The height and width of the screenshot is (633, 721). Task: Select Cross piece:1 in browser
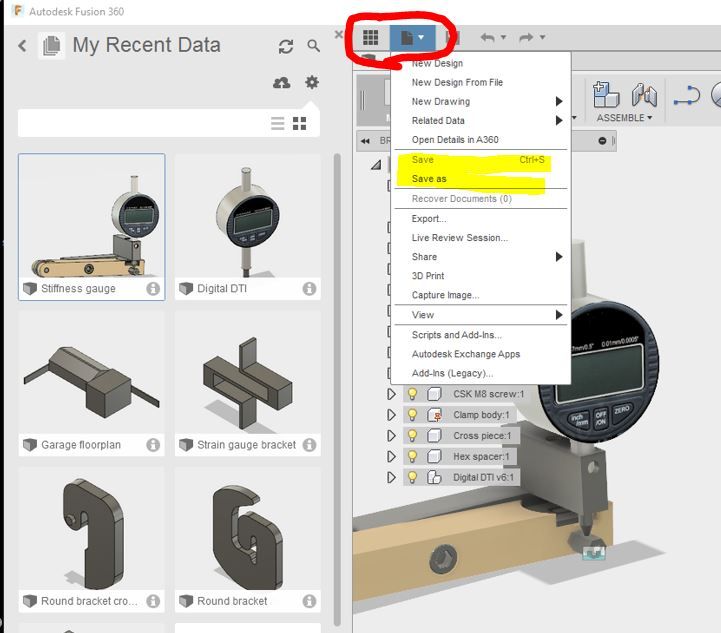click(482, 435)
